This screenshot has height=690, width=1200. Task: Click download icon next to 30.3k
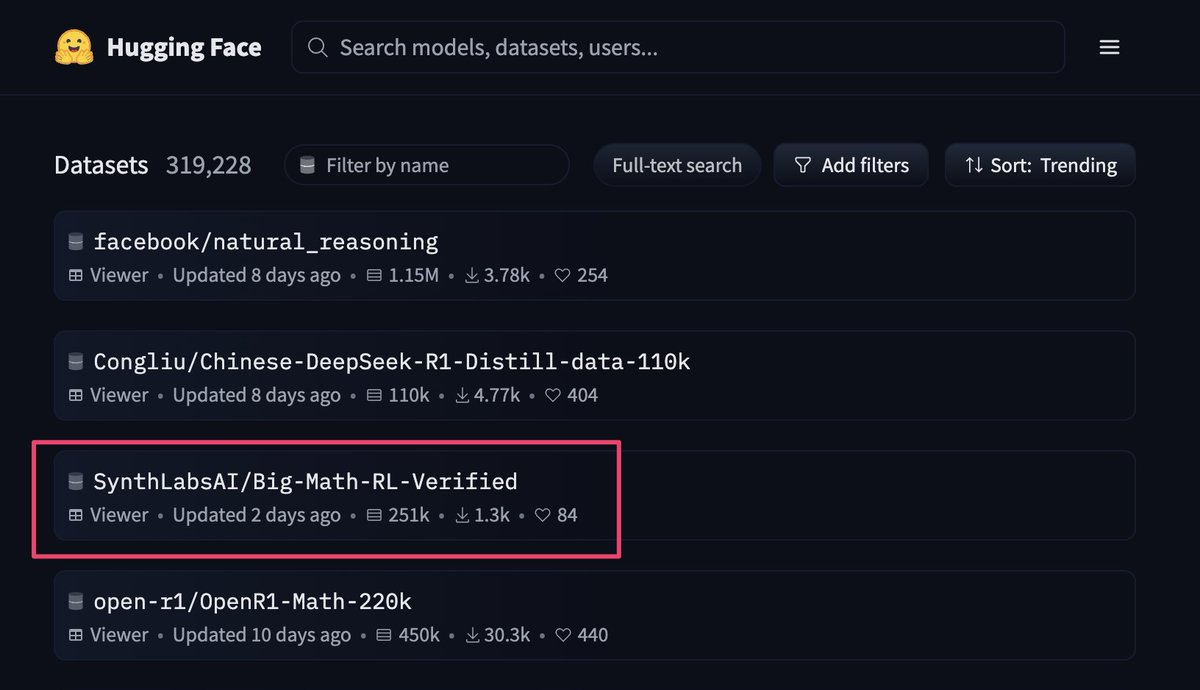pos(472,635)
